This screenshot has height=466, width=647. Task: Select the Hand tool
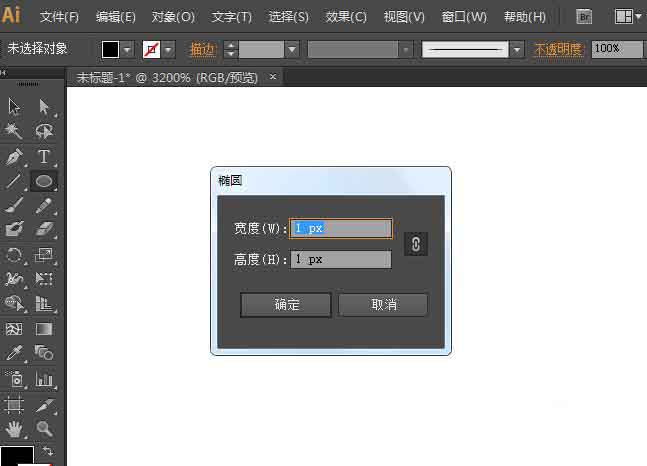pyautogui.click(x=14, y=429)
